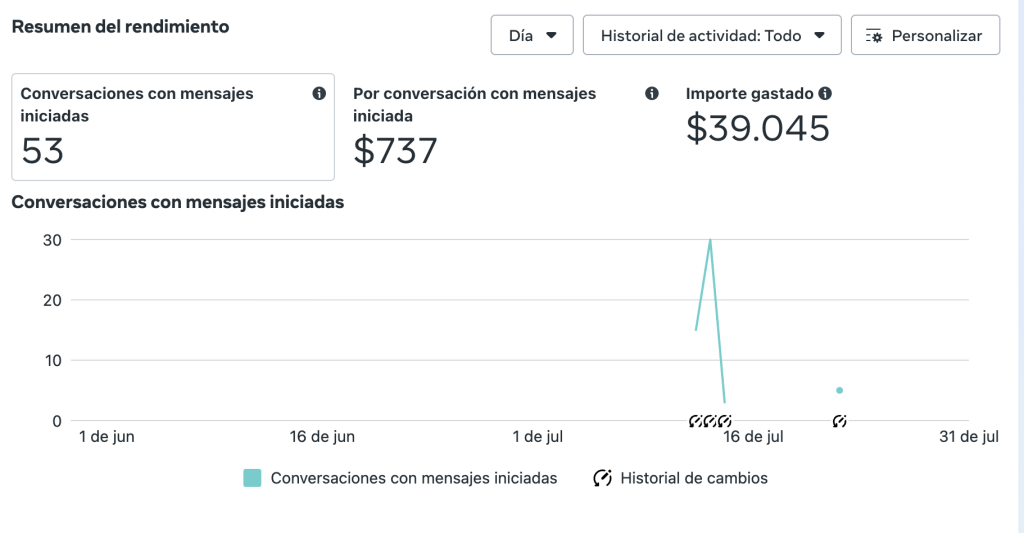Viewport: 1024px width, 533px height.
Task: Click the 16 de jul date axis label
Action: click(751, 437)
